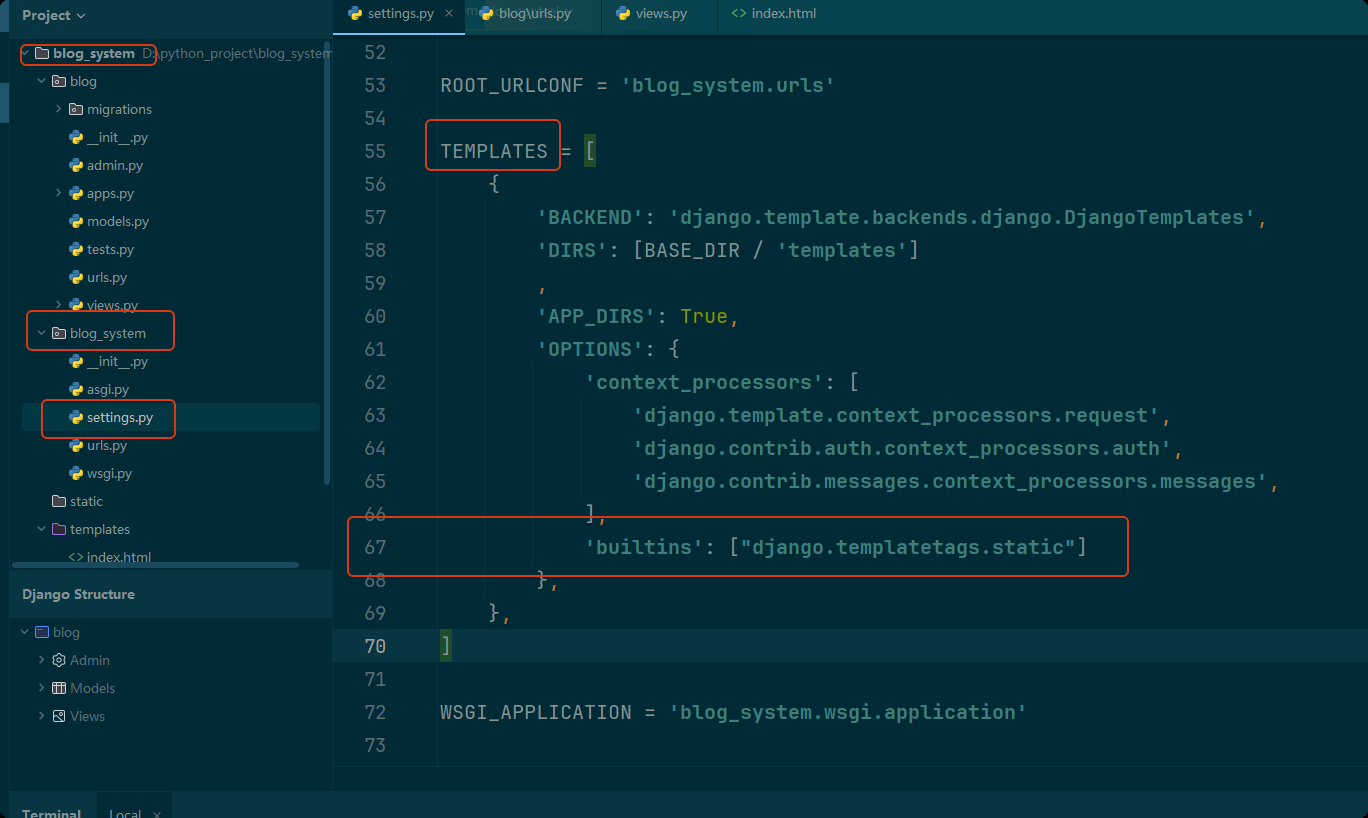Switch to the views.py editor tab
Viewport: 1368px width, 818px height.
click(x=661, y=14)
